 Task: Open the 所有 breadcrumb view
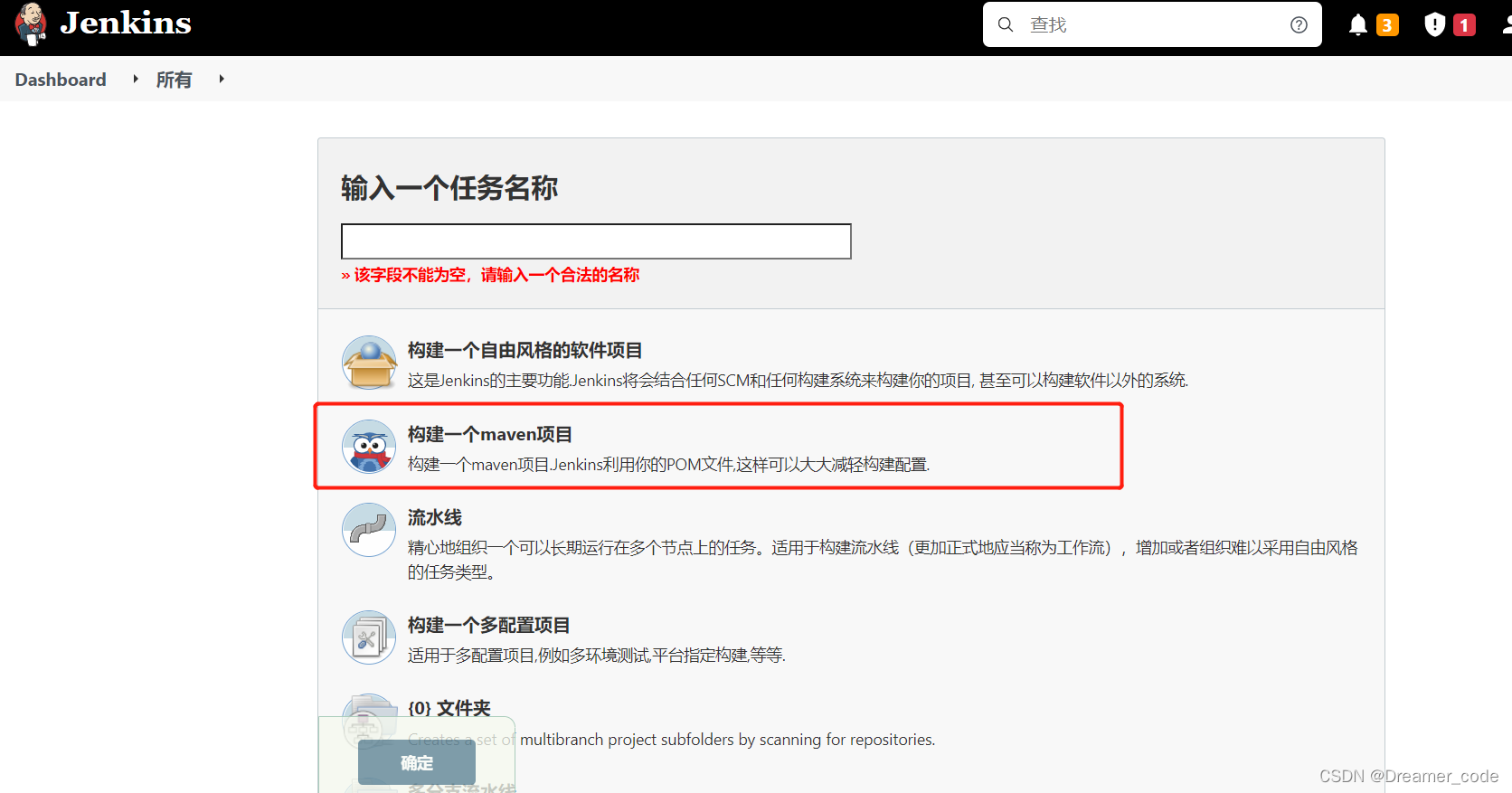click(174, 80)
